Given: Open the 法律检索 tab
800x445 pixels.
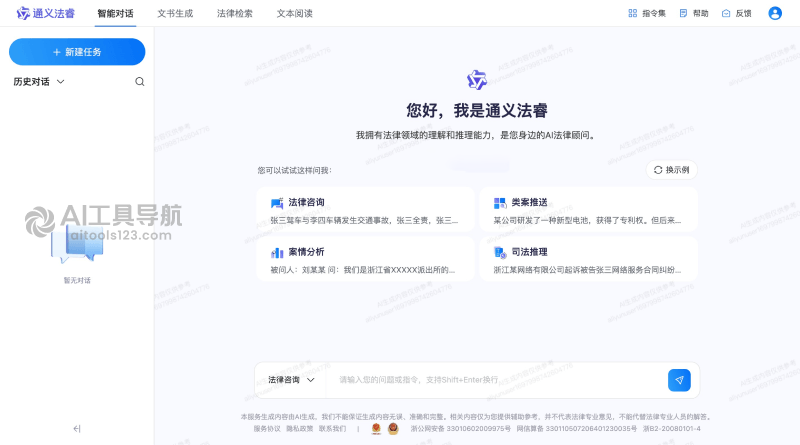Looking at the screenshot, I should [235, 13].
